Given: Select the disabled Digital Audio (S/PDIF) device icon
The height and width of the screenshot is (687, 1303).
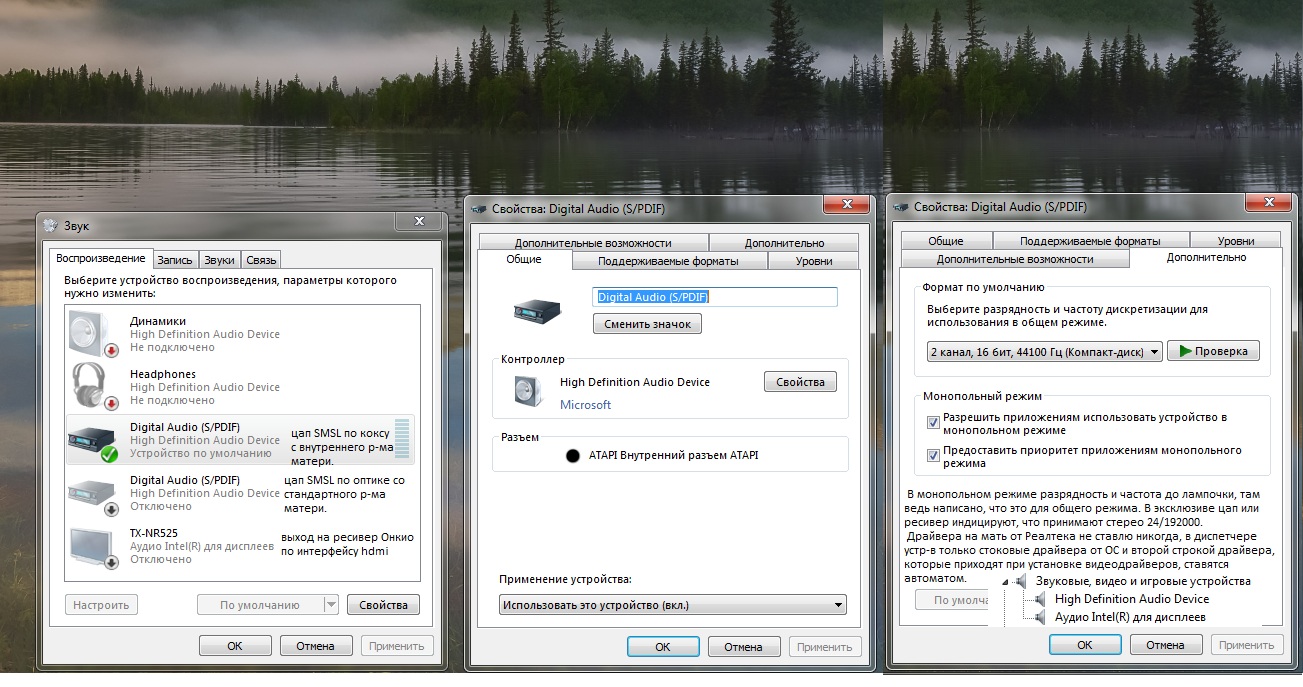Looking at the screenshot, I should (x=94, y=494).
